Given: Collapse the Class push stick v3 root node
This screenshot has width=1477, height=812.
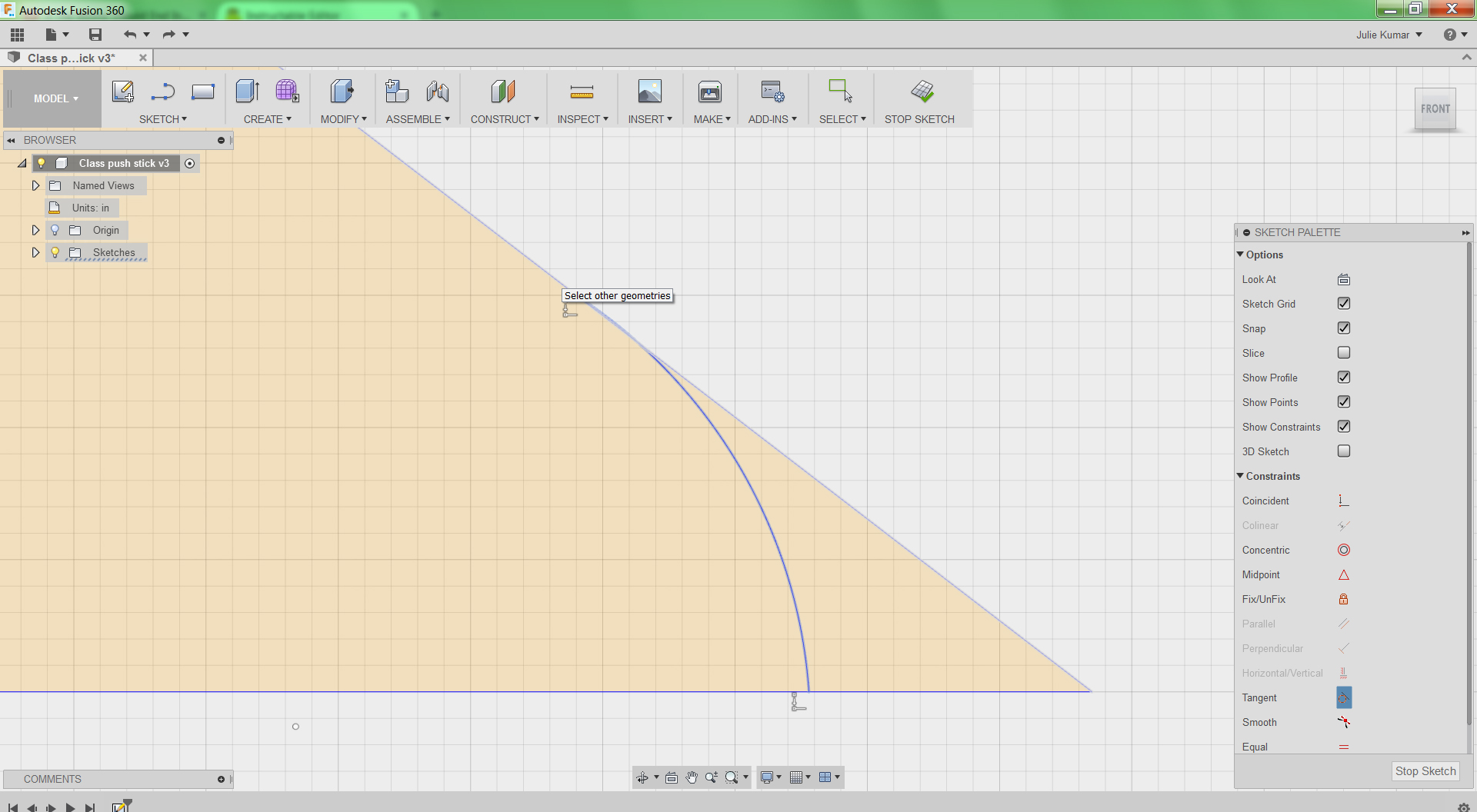Looking at the screenshot, I should (x=22, y=163).
